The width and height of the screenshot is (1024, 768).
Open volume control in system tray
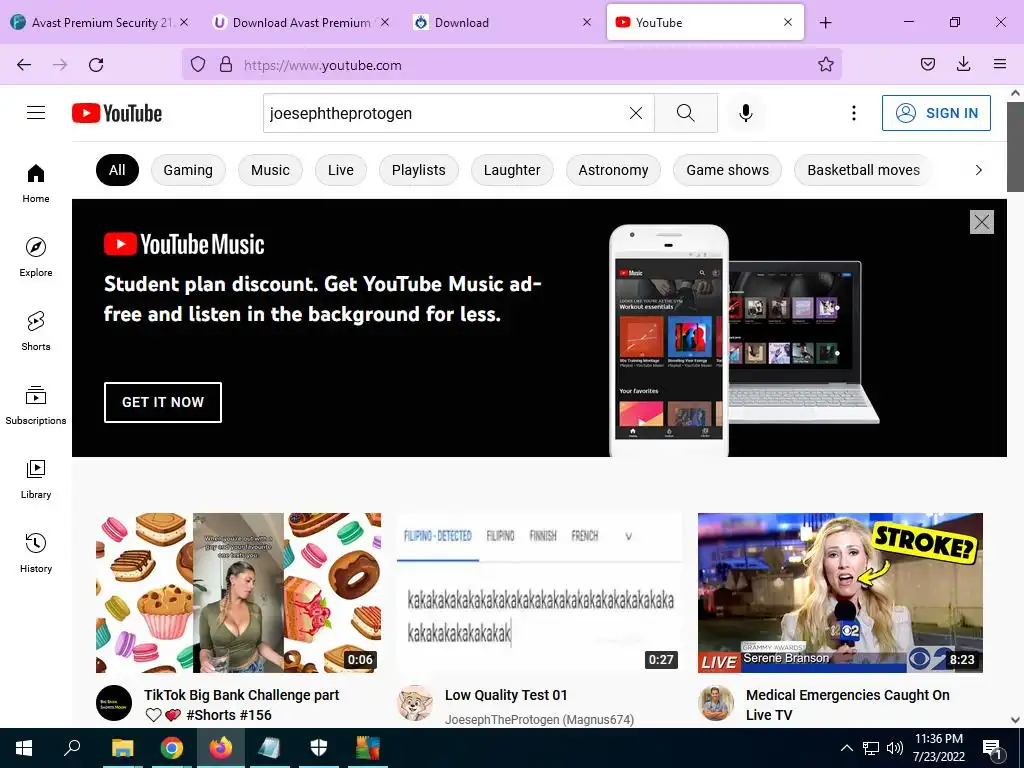coord(895,748)
